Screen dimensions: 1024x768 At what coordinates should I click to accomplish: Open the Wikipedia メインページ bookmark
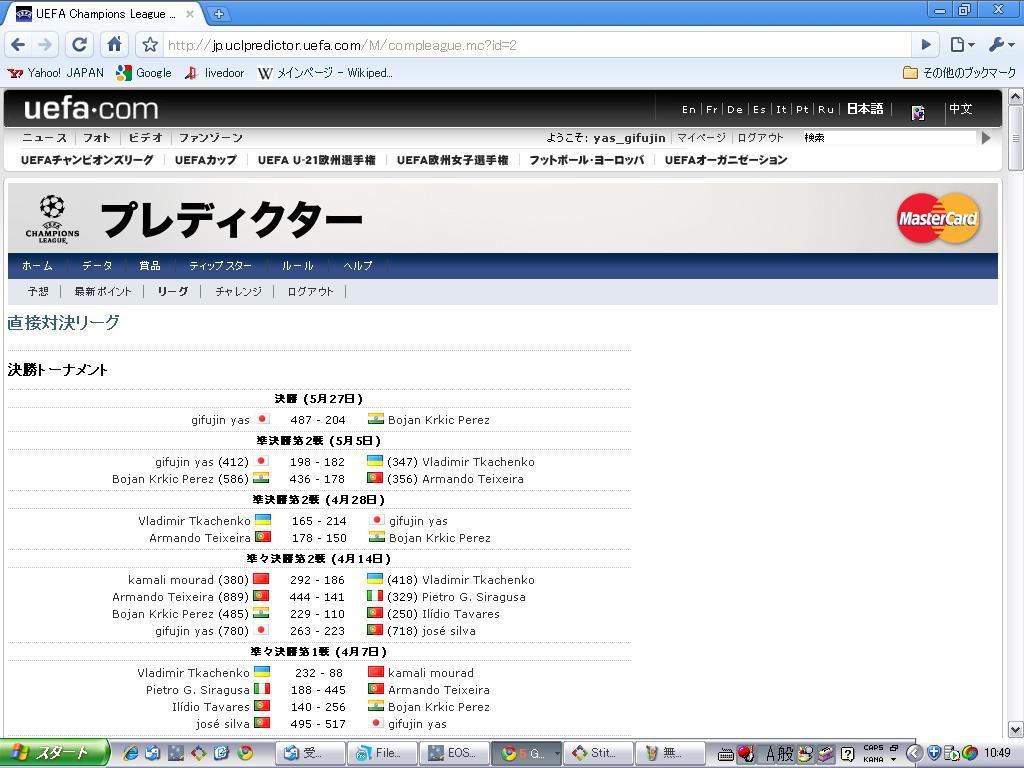click(x=325, y=73)
